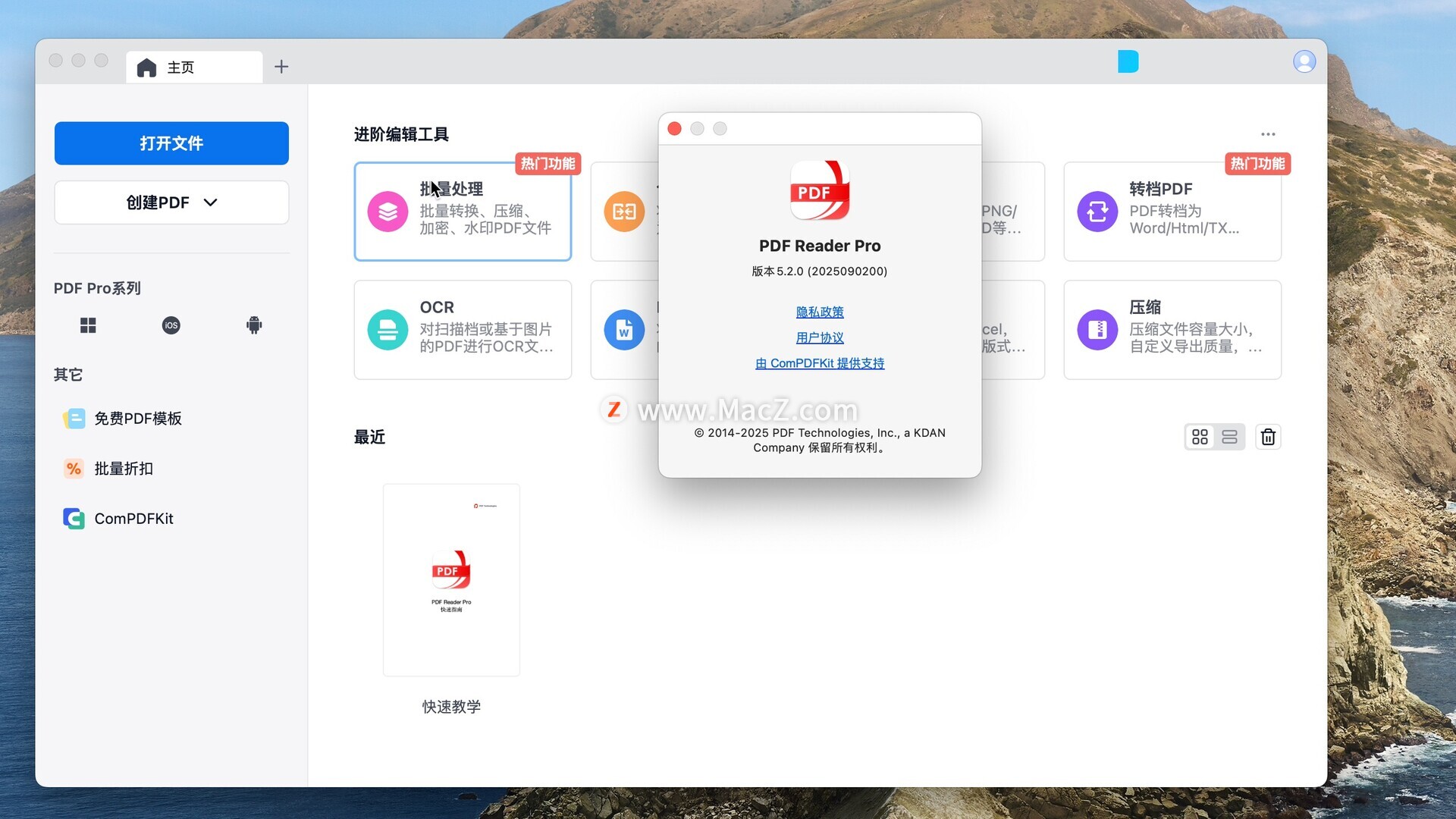The image size is (1456, 819).
Task: Click the home icon in the tab
Action: click(x=146, y=67)
